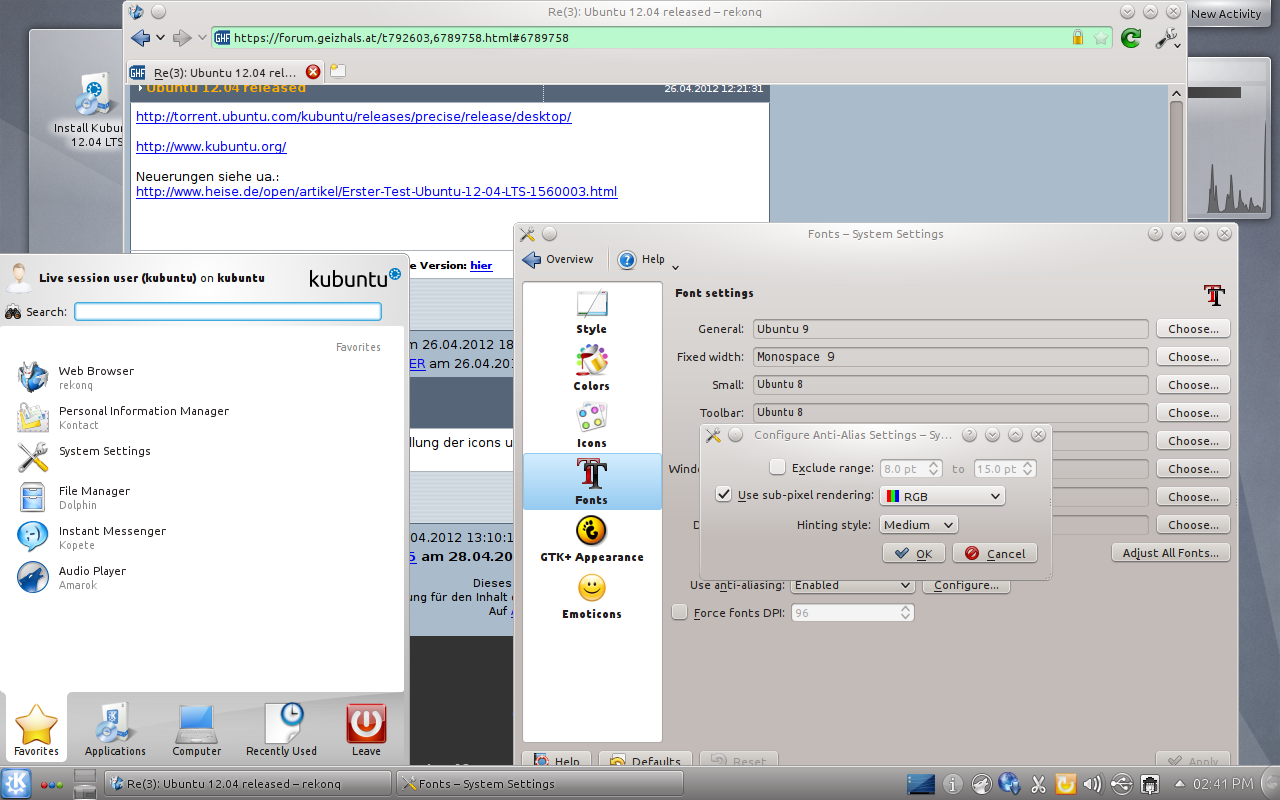Viewport: 1280px width, 800px height.
Task: Open the activities three-dots icon in panel
Action: click(x=52, y=785)
